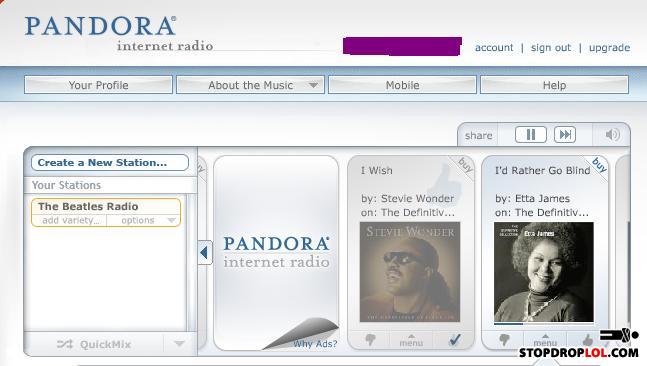The height and width of the screenshot is (366, 647).
Task: Click the Stevie Wonder album cover
Action: pyautogui.click(x=410, y=272)
